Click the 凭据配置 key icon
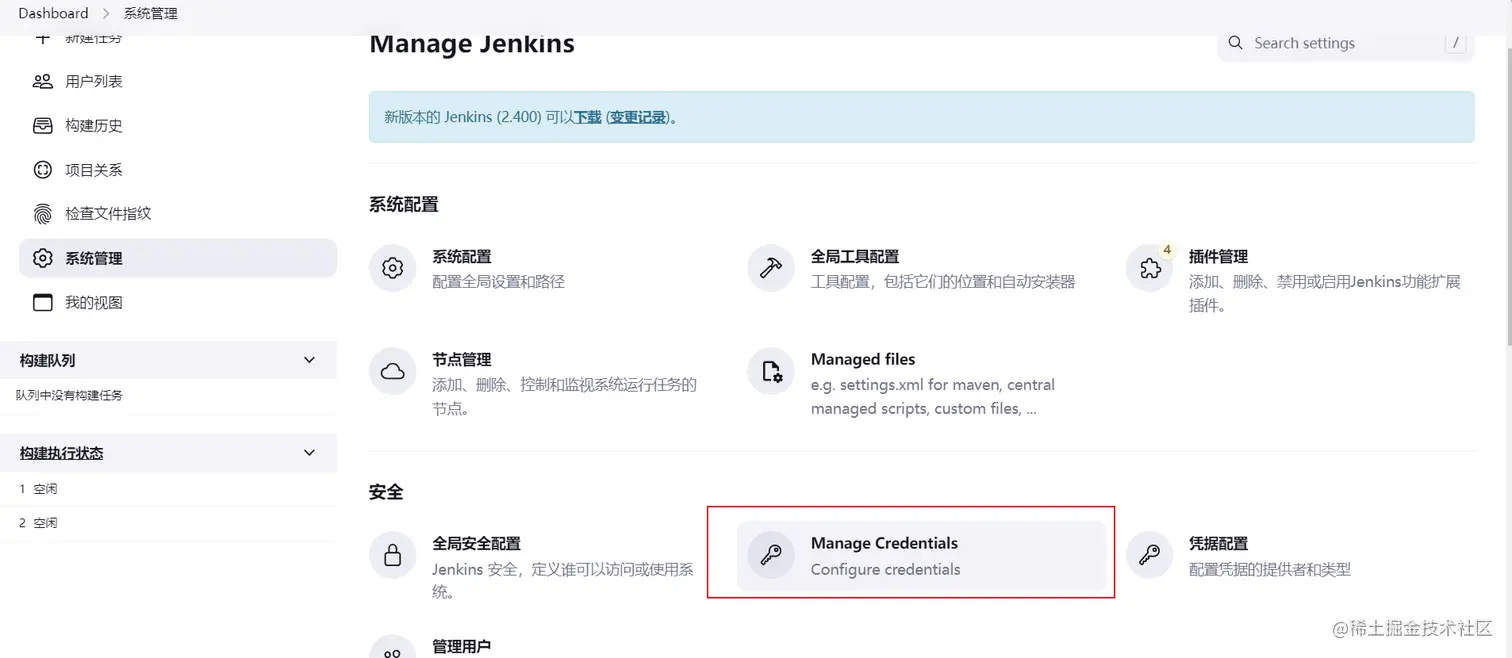The height and width of the screenshot is (658, 1512). click(x=1149, y=555)
